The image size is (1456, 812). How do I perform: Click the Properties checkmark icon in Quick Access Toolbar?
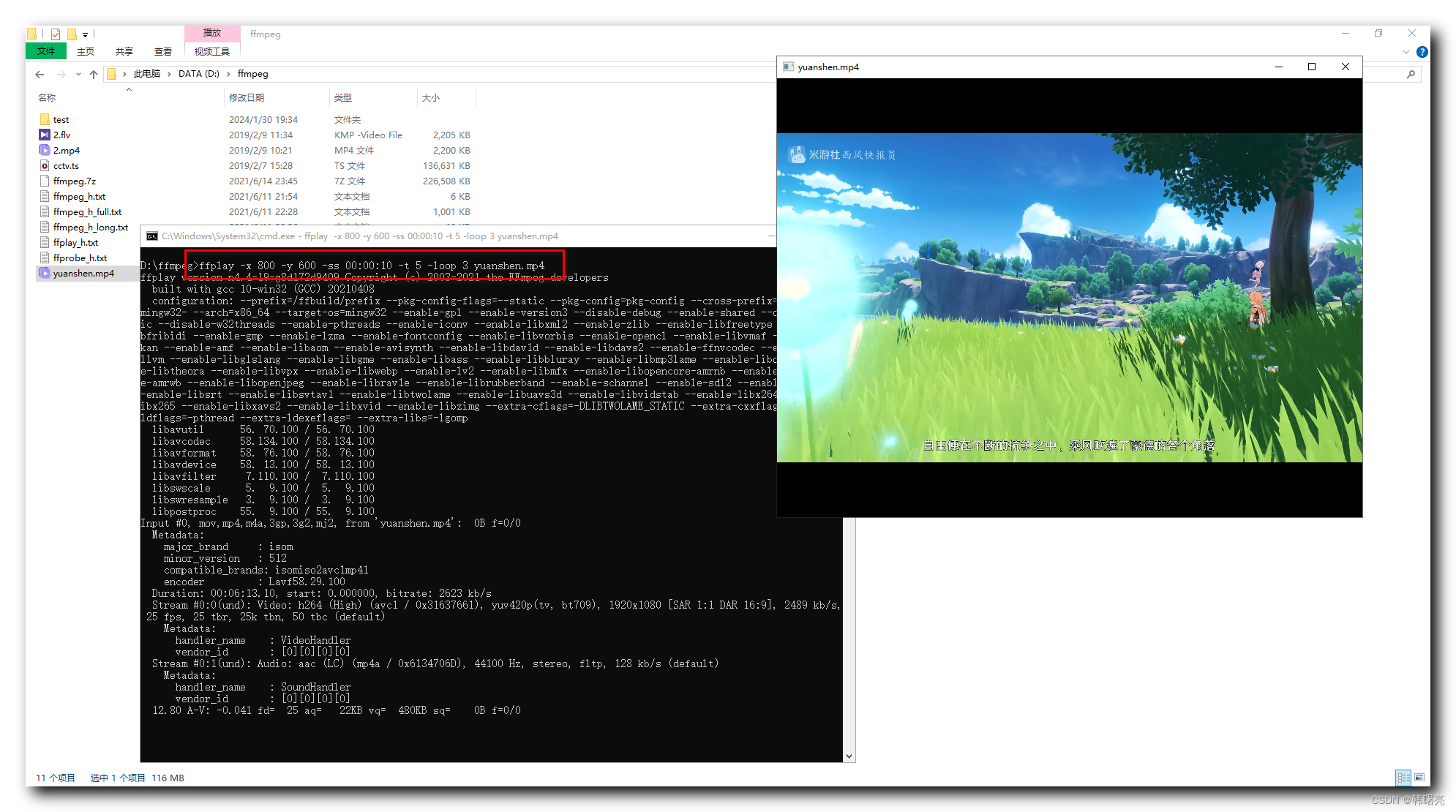pos(56,34)
